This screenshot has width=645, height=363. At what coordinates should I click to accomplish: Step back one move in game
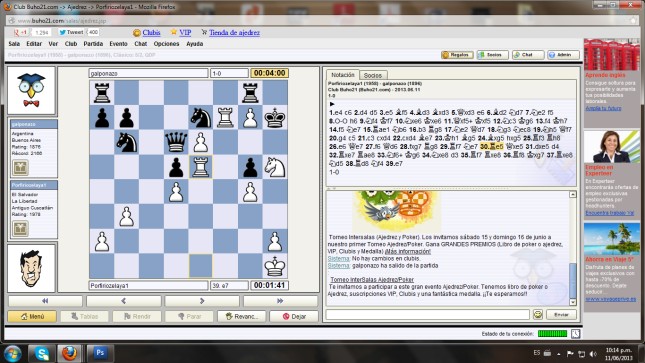pyautogui.click(x=123, y=301)
